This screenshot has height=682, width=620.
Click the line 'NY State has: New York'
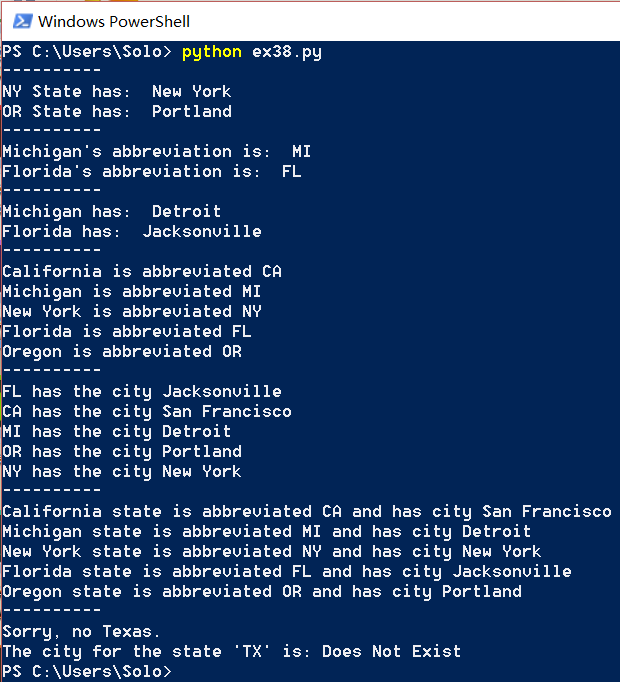(x=117, y=92)
